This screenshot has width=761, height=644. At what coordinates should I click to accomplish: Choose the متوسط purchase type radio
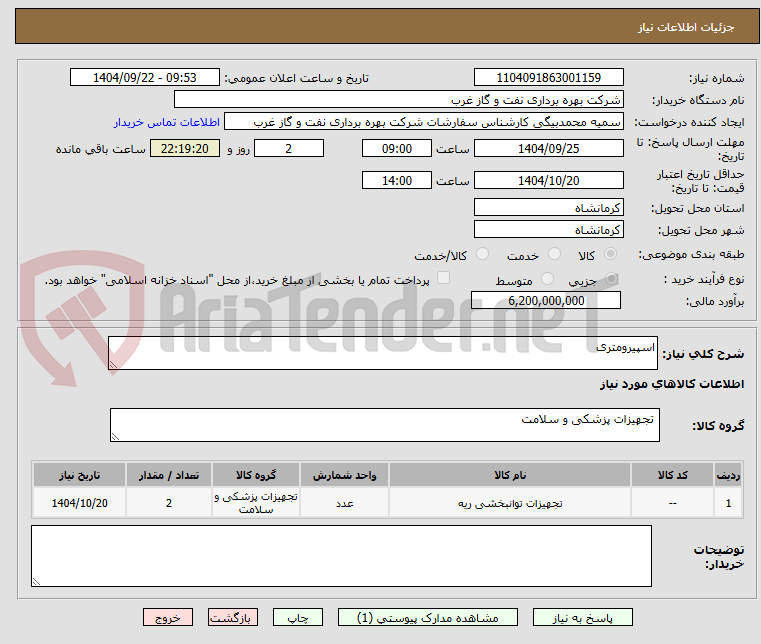tap(547, 279)
